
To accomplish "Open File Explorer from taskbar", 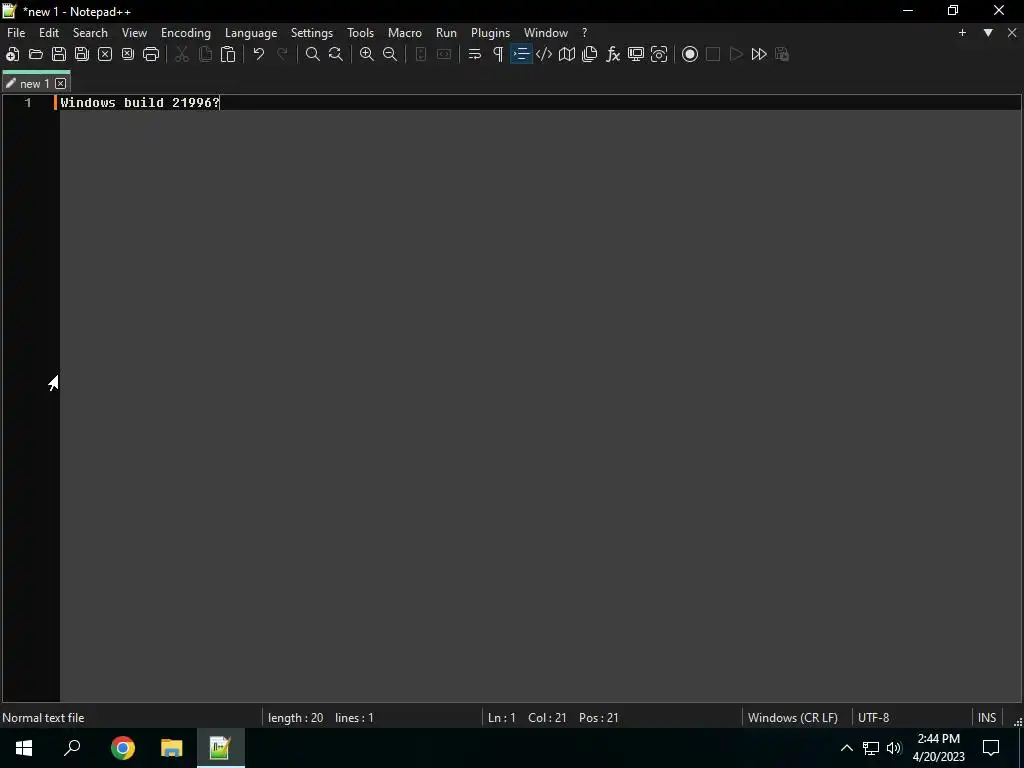I will tap(172, 748).
